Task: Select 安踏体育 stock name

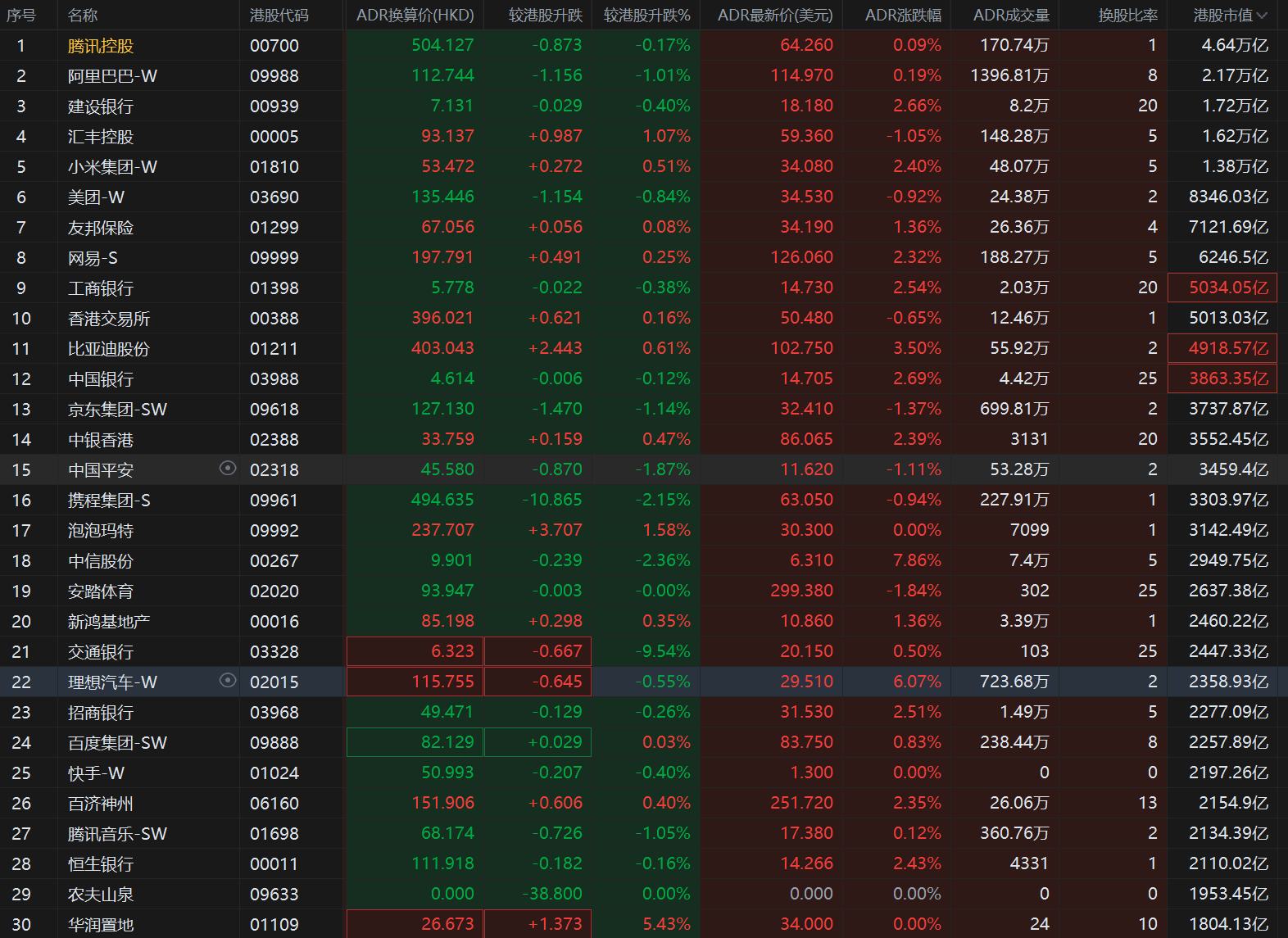Action: [x=100, y=591]
